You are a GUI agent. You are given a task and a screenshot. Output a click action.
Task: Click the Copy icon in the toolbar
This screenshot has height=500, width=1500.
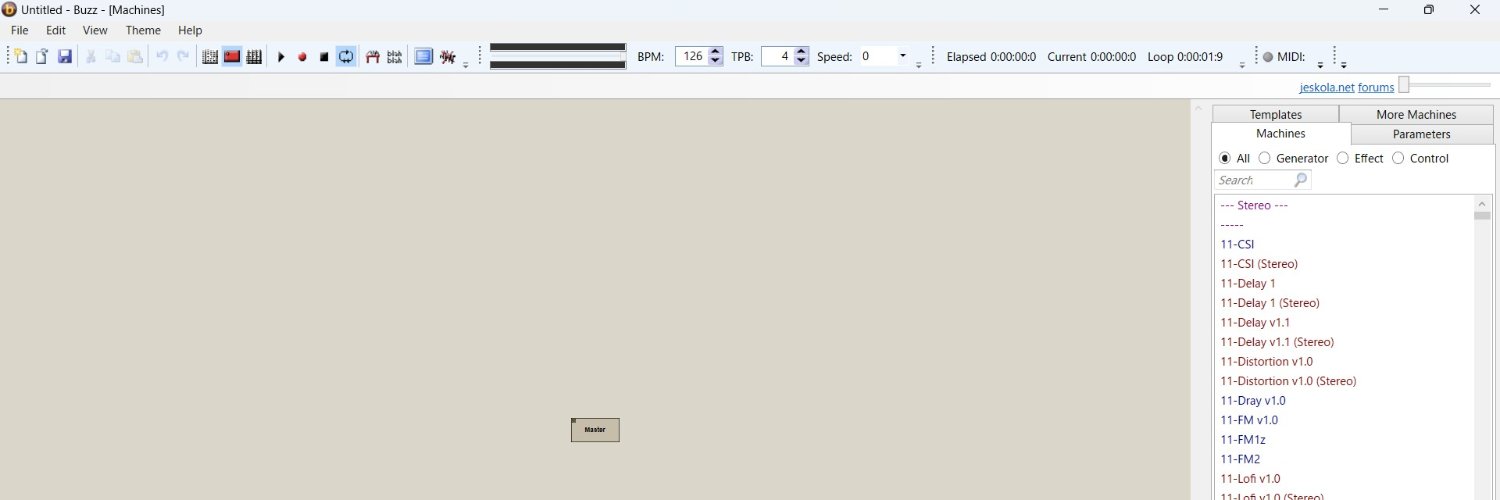(x=113, y=57)
